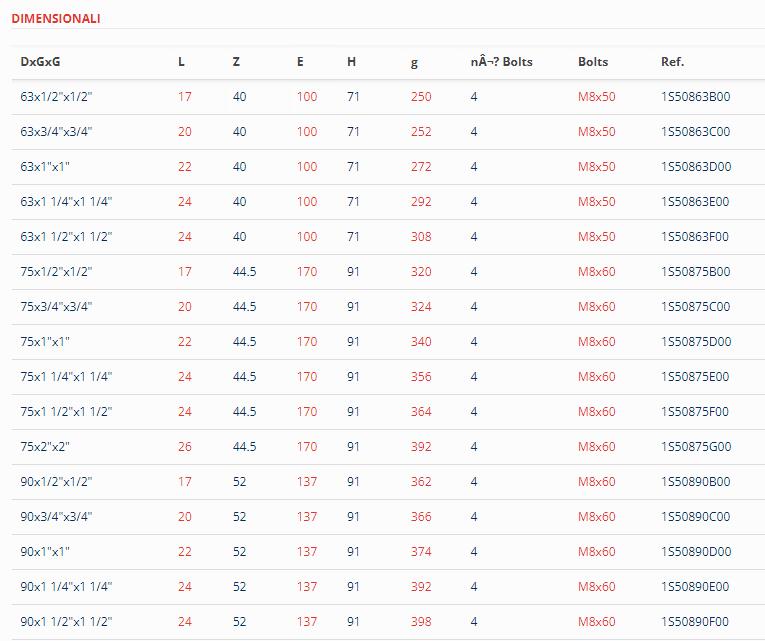Select reference code 1S50890F00

[695, 621]
